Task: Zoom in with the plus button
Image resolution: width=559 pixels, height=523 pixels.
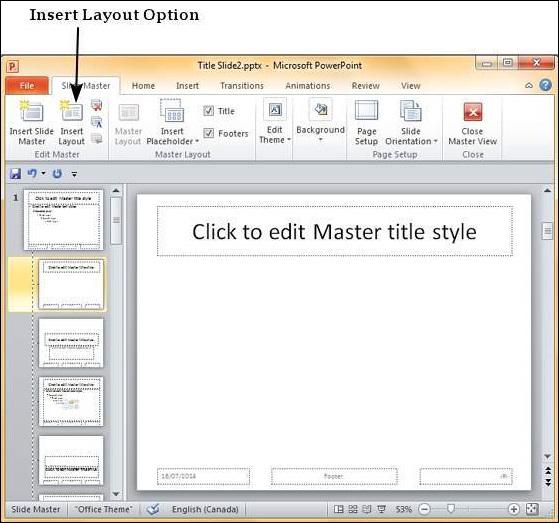Action: (513, 509)
